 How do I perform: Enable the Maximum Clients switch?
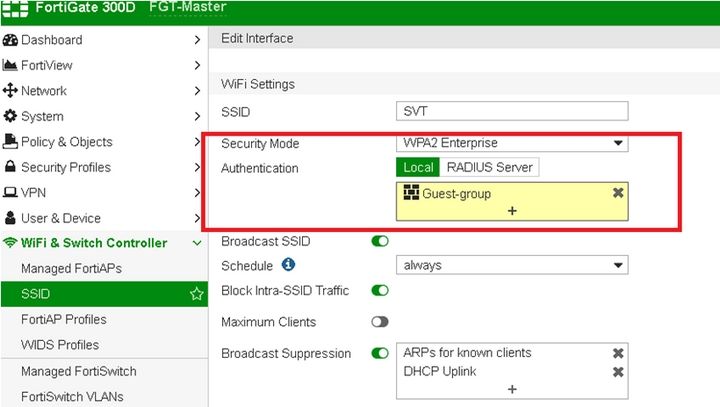(380, 322)
